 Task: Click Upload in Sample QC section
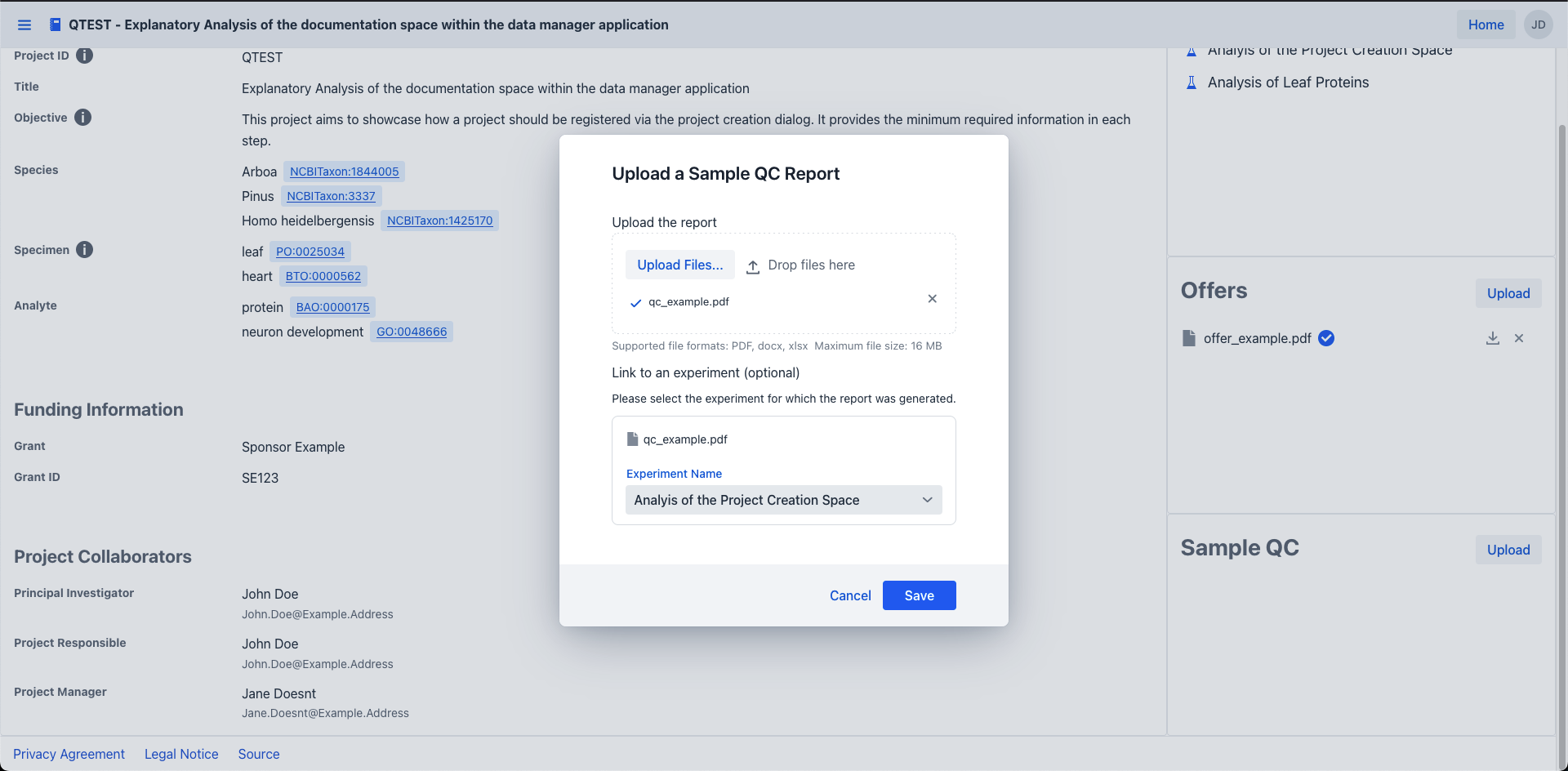click(1508, 550)
